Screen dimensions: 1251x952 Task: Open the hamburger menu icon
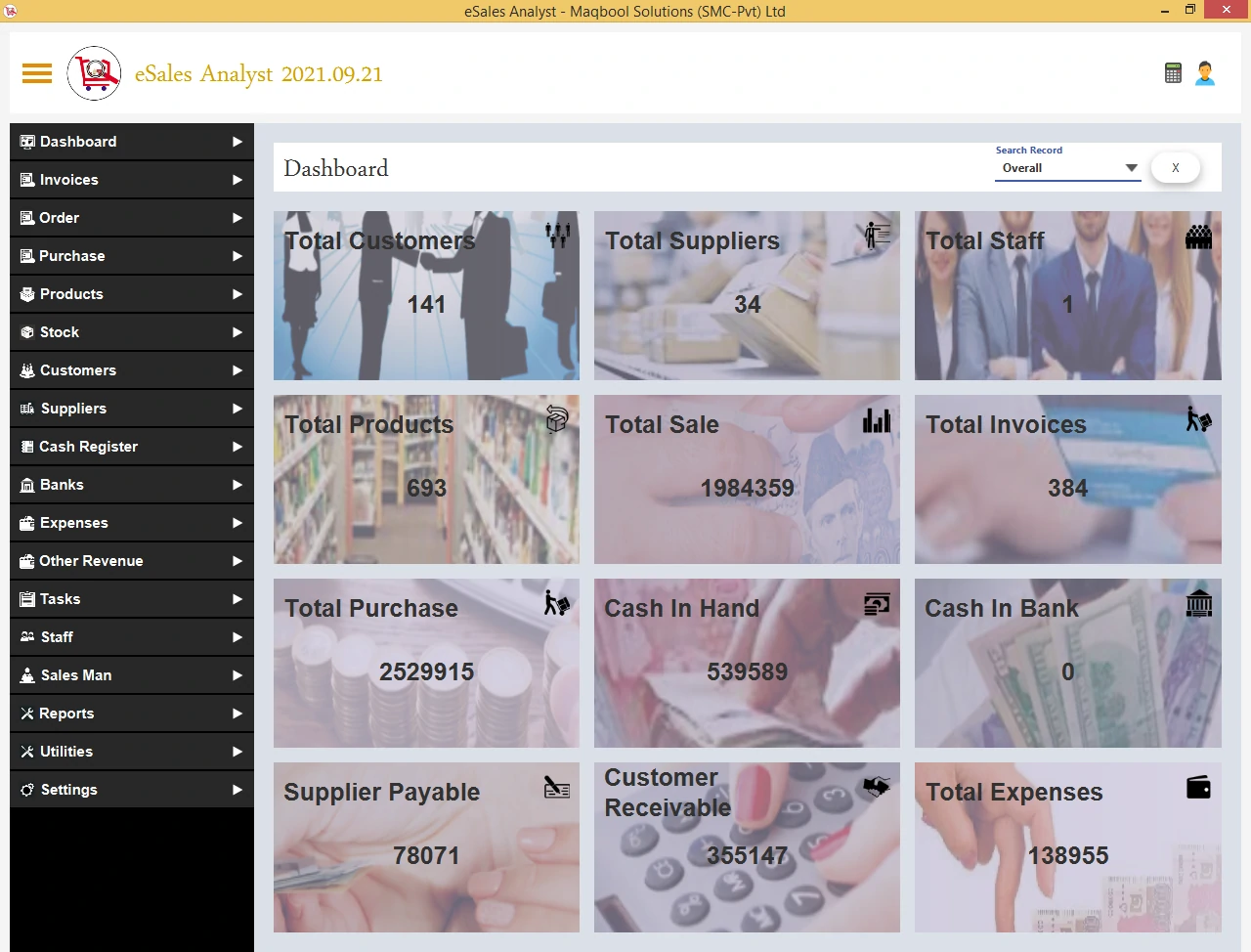(37, 73)
